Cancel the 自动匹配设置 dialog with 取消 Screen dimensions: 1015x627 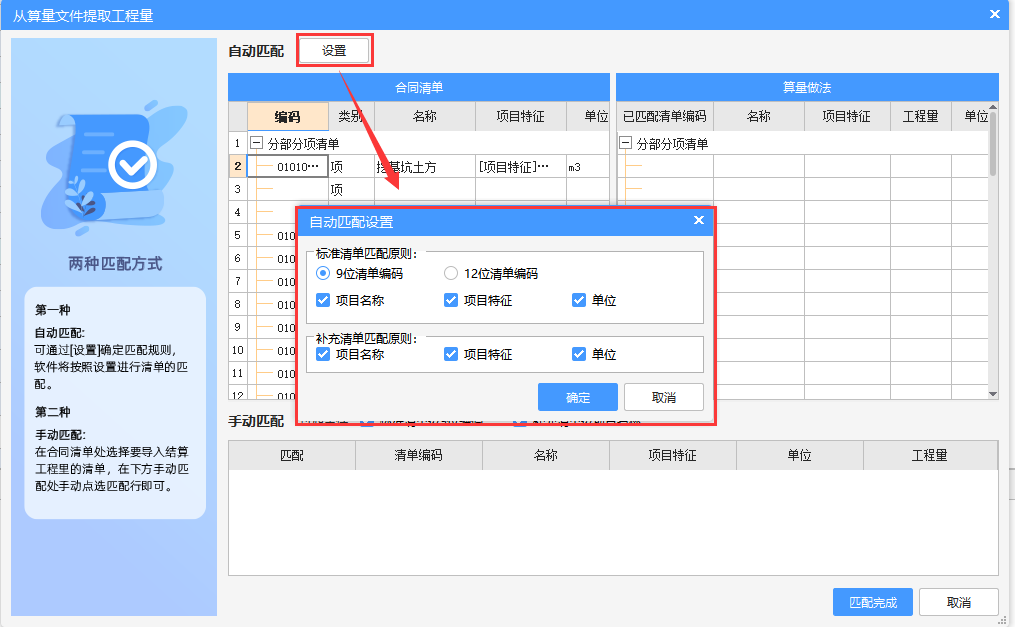(663, 397)
